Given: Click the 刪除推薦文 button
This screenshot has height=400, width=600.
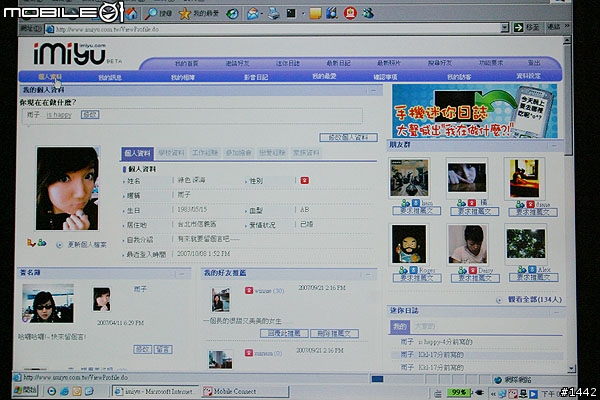Looking at the screenshot, I should [x=334, y=333].
